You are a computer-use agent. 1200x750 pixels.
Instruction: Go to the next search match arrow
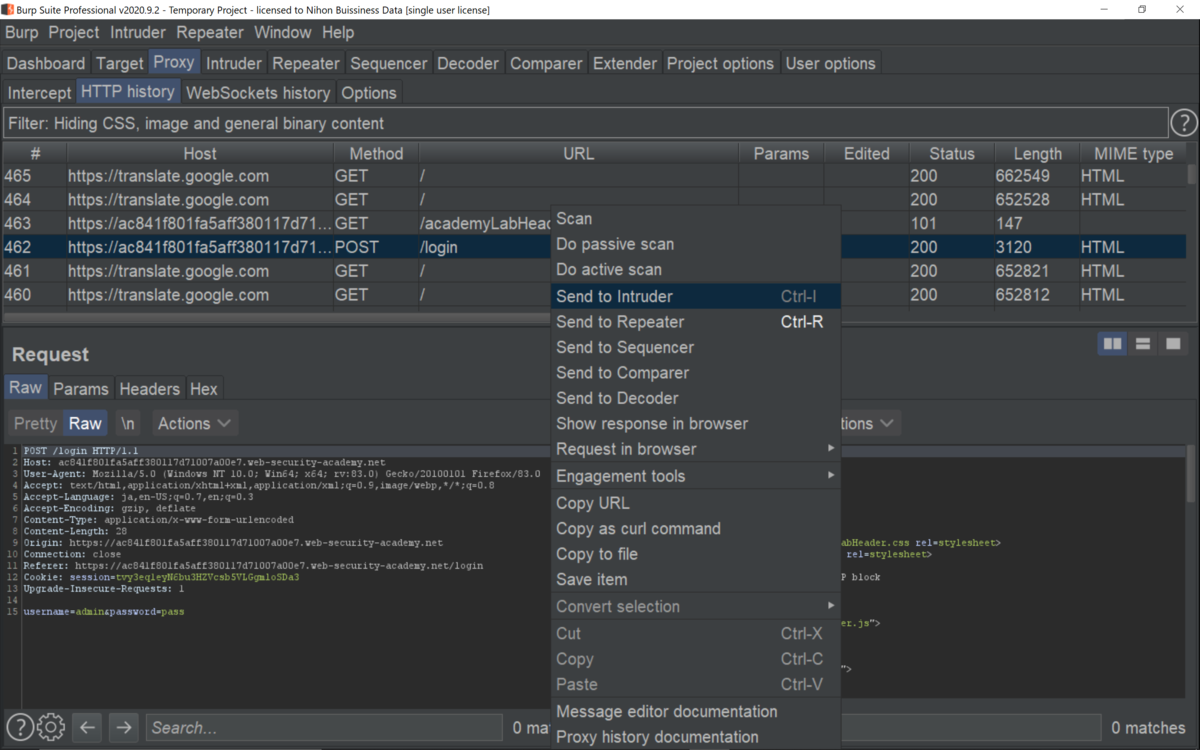(x=123, y=727)
